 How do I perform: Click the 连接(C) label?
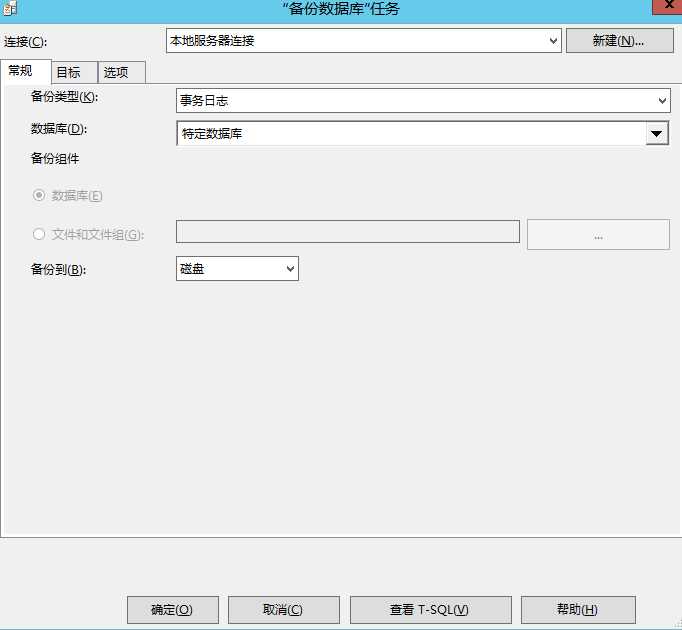point(25,42)
